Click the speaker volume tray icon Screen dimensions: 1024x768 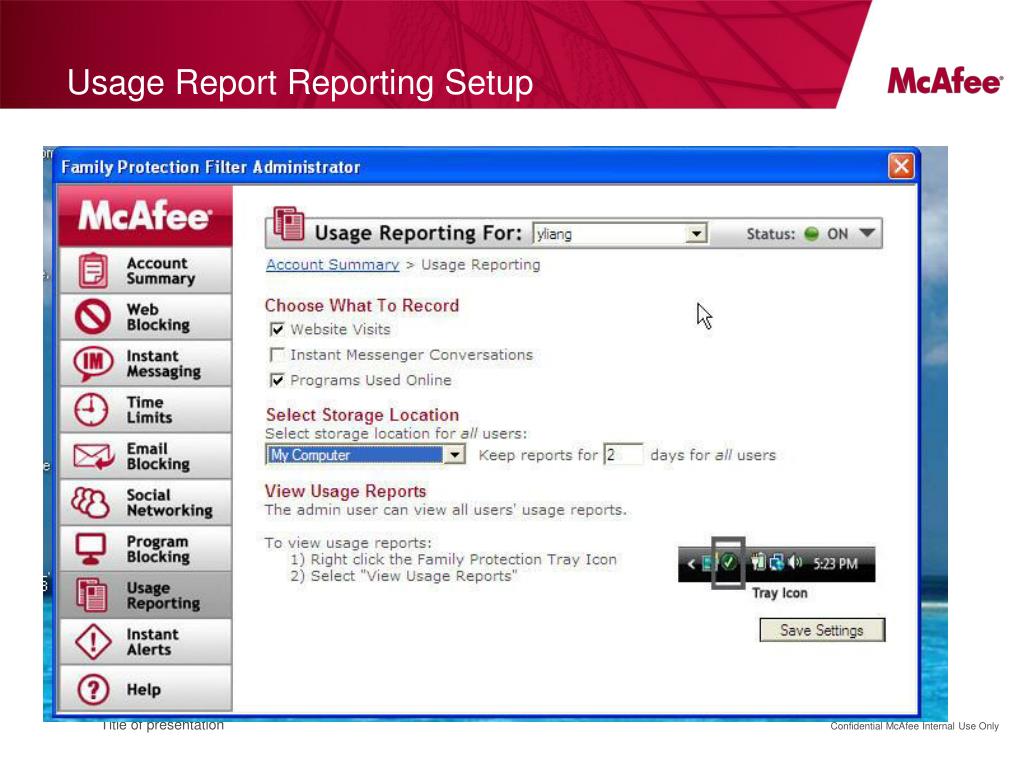(x=795, y=562)
